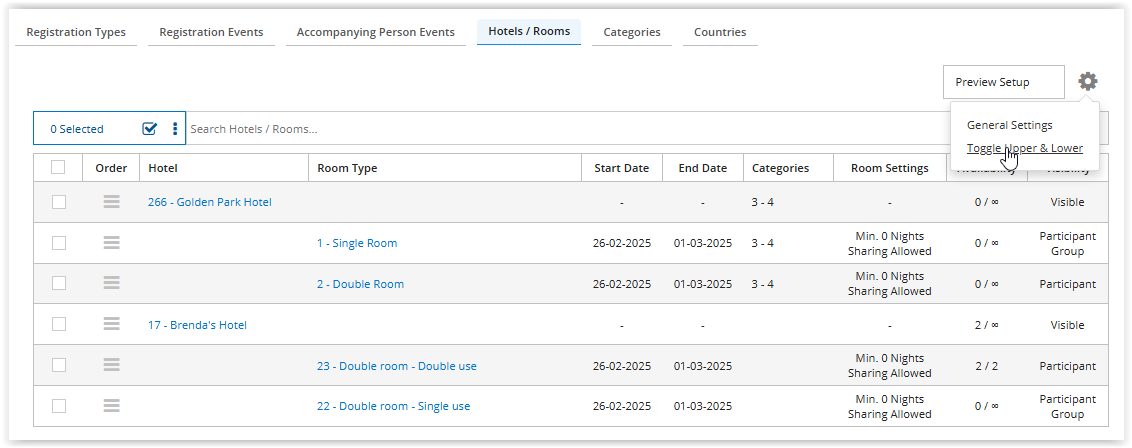Click reorder handle for Single Room row
The width and height of the screenshot is (1132, 448).
coord(111,243)
